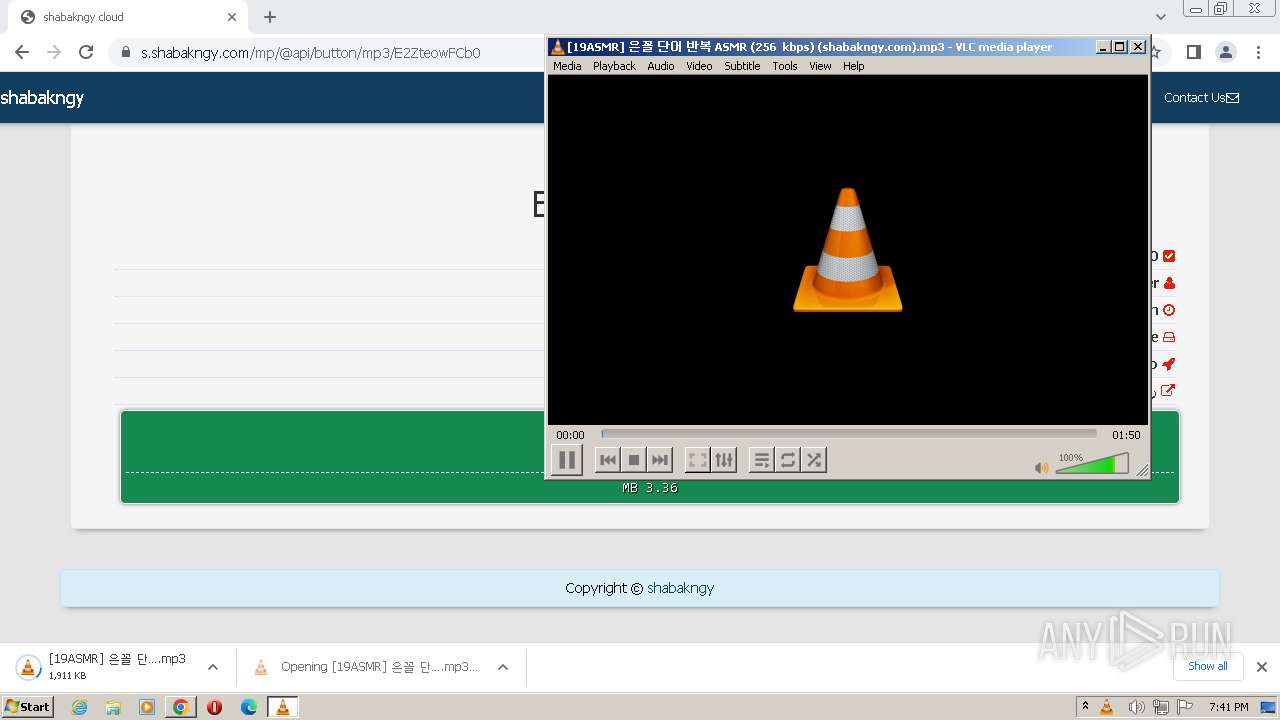Image resolution: width=1280 pixels, height=720 pixels.
Task: Click VLC elapsed time 00:00 label
Action: click(x=570, y=435)
